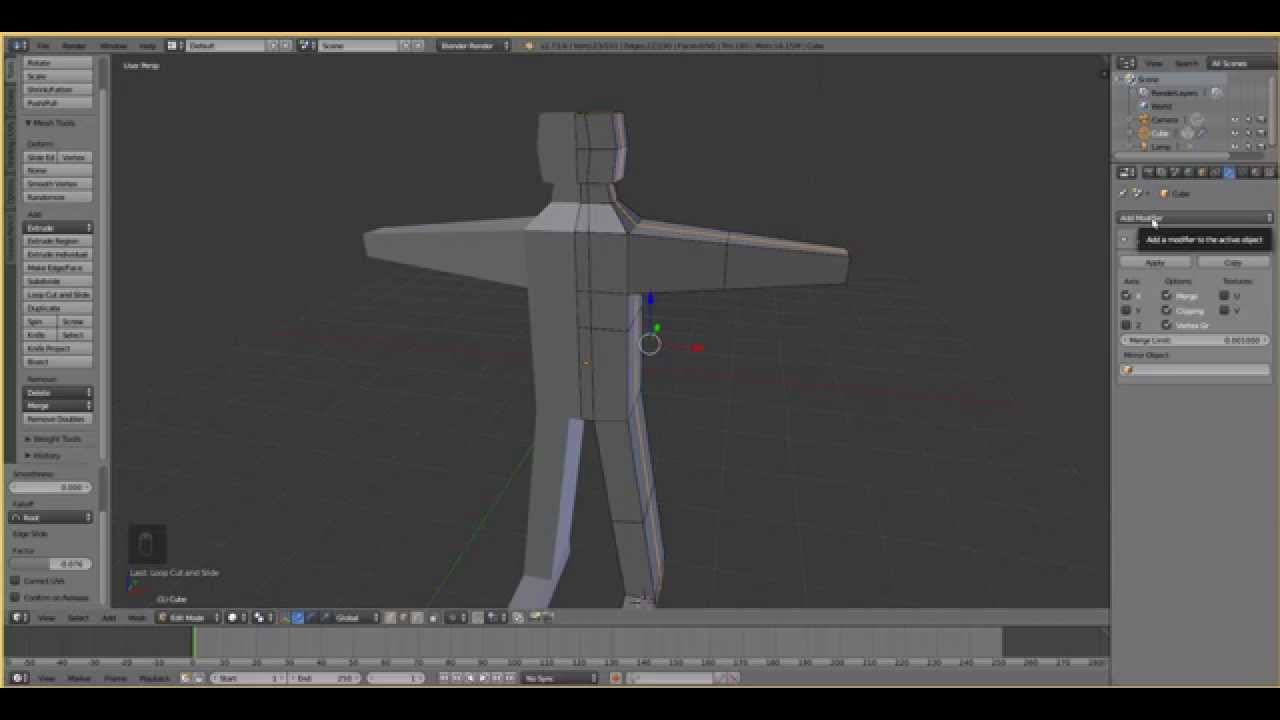Adjust the Smoothness slider
The height and width of the screenshot is (720, 1280).
pos(51,487)
